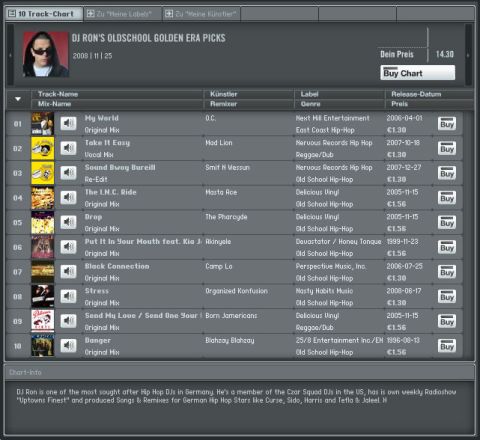This screenshot has height=440, width=480.
Task: Click label Nasty Habits Music
Action: coord(324,291)
